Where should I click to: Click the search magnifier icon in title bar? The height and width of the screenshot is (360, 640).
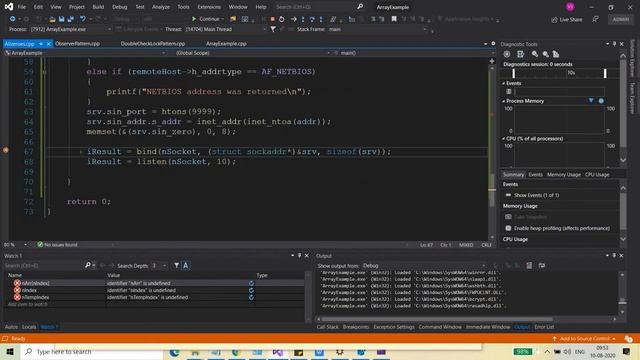pos(360,7)
